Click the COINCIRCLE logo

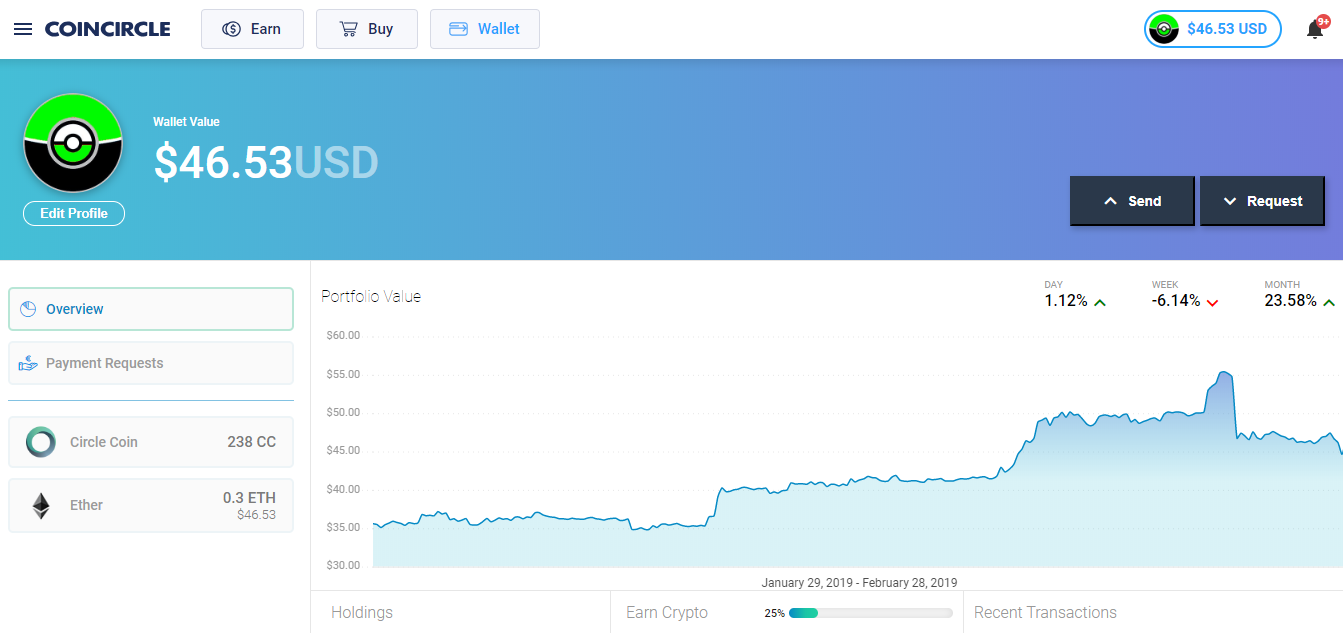(107, 29)
